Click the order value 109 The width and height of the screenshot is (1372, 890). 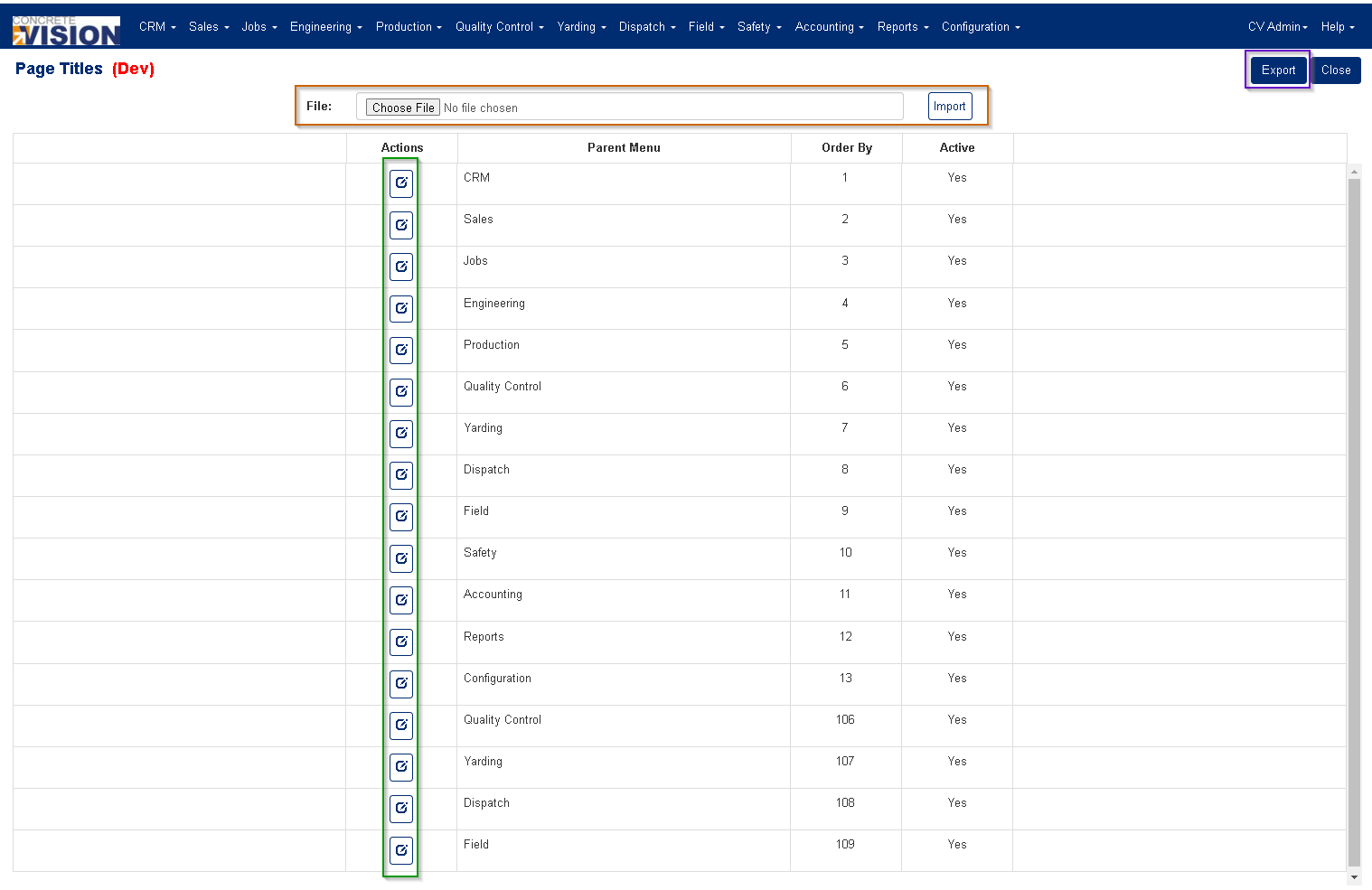point(845,845)
